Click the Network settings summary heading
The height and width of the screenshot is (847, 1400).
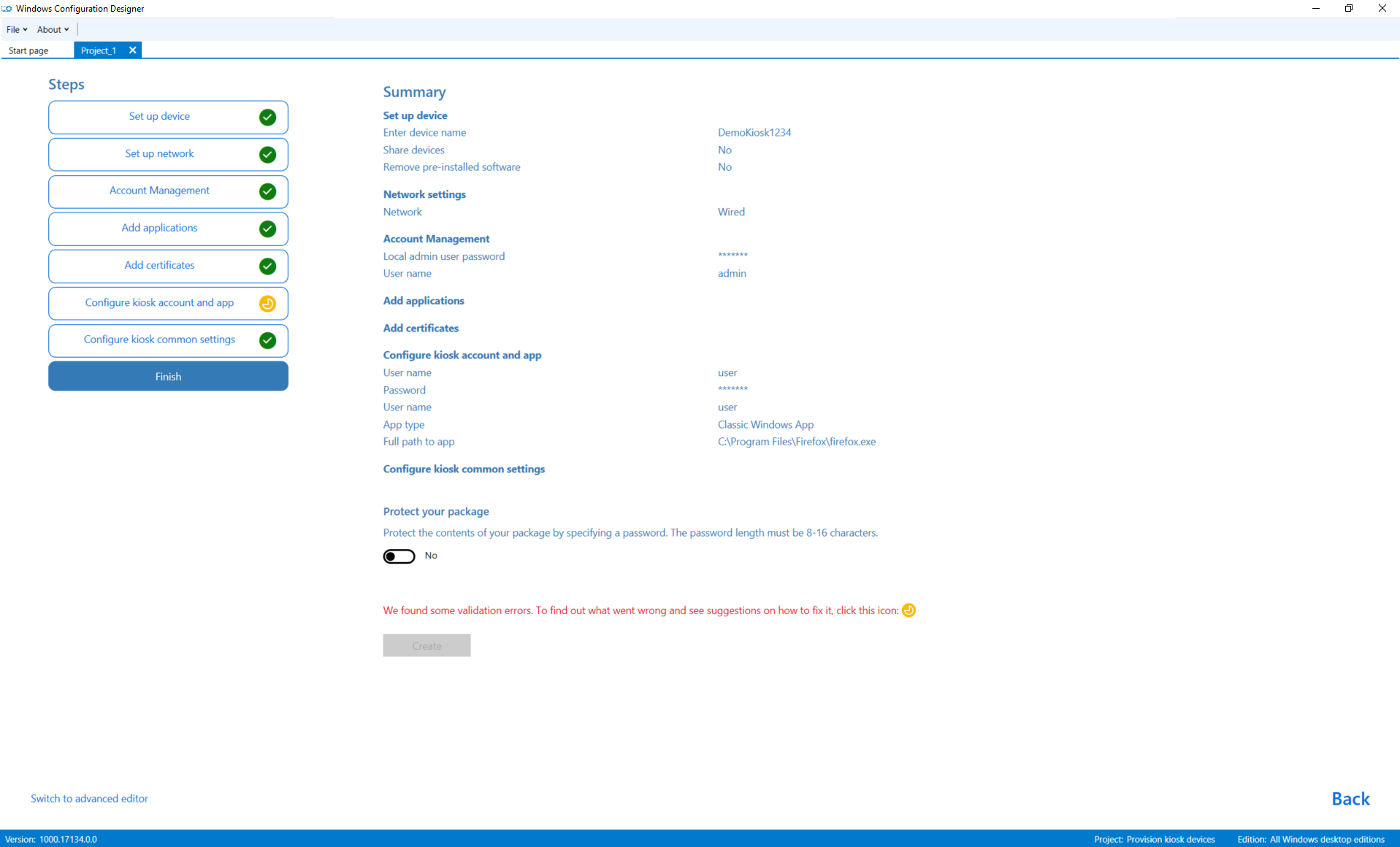424,194
